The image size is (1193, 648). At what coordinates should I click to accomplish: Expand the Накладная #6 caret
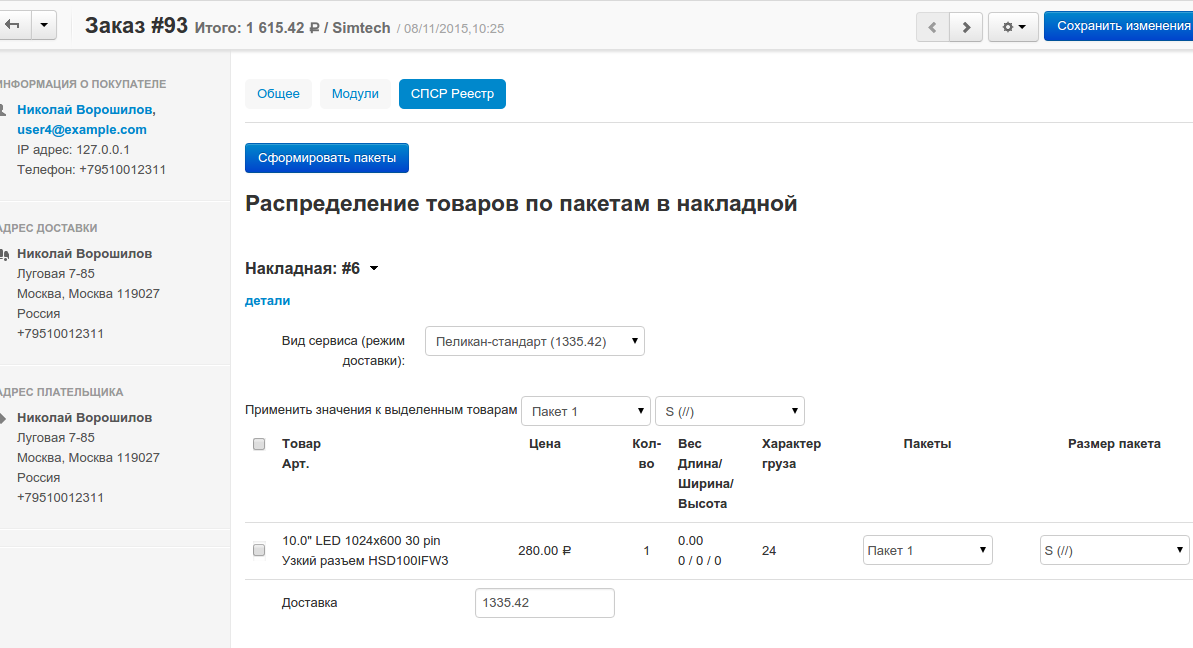point(374,269)
